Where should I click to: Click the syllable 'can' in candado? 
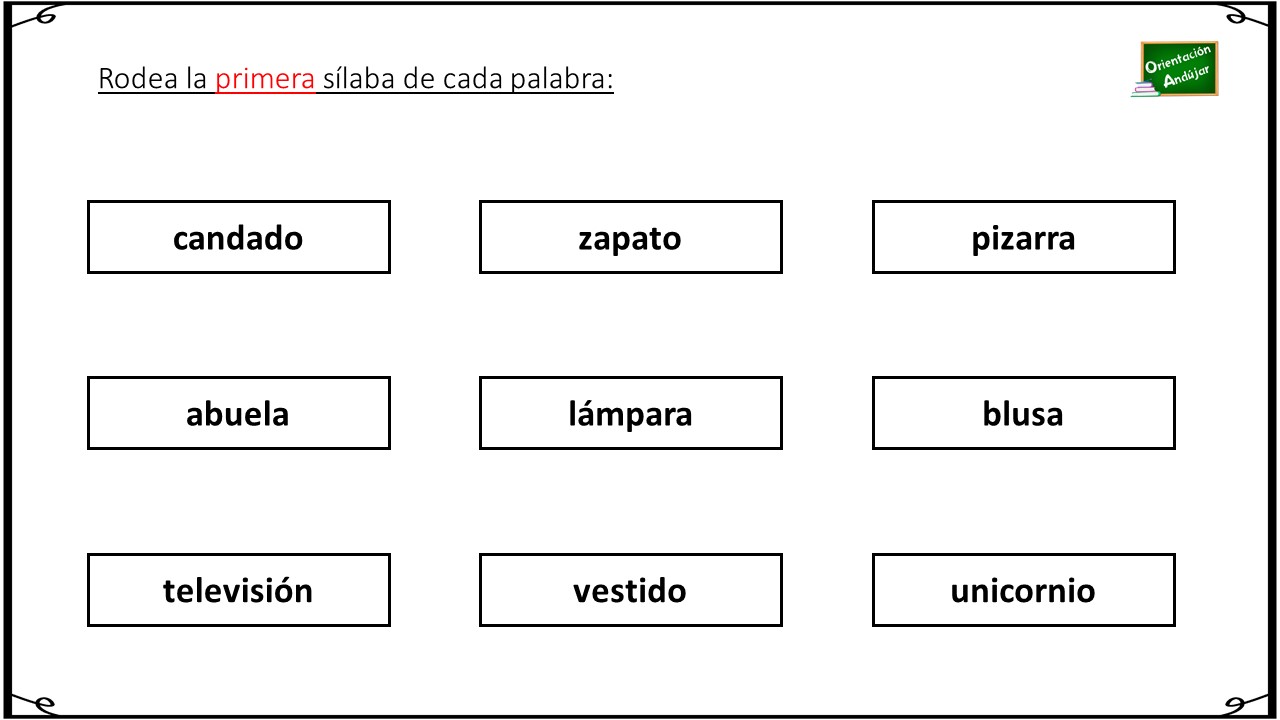199,239
